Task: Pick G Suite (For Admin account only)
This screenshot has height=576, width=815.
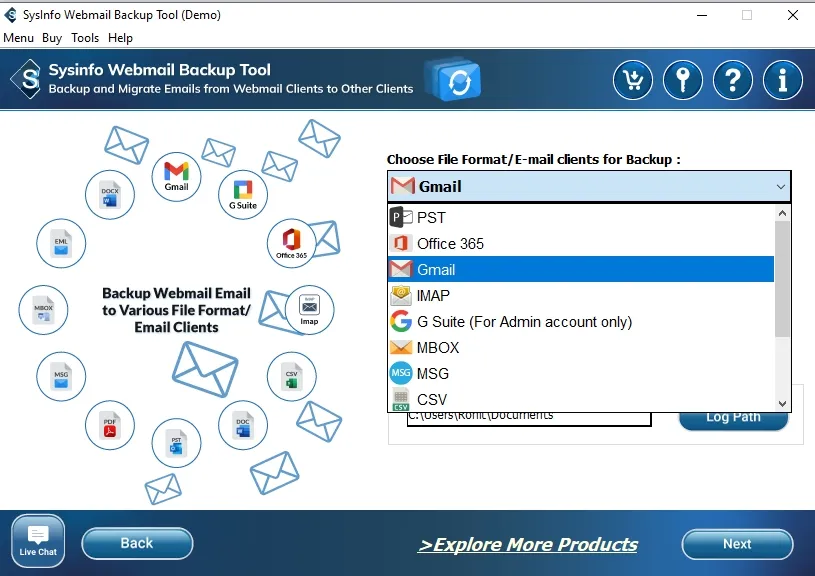Action: click(524, 321)
